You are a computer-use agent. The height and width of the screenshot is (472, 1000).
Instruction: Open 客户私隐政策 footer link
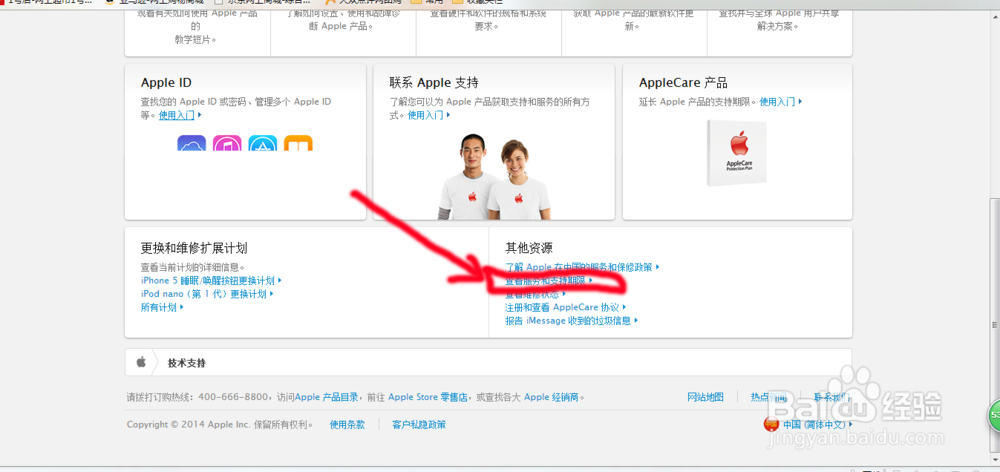pyautogui.click(x=419, y=425)
